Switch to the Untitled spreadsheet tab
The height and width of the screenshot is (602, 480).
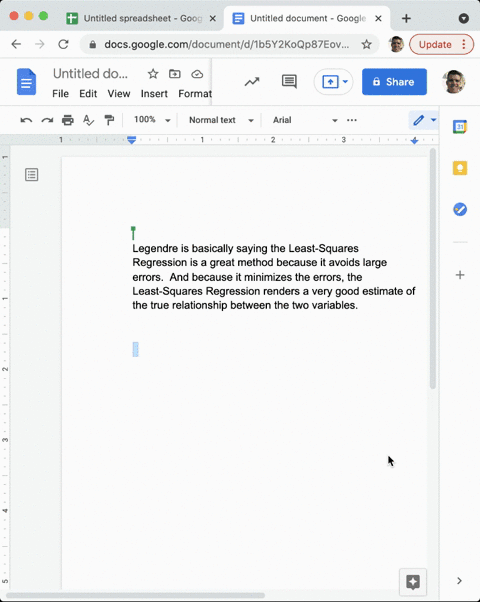[x=141, y=18]
